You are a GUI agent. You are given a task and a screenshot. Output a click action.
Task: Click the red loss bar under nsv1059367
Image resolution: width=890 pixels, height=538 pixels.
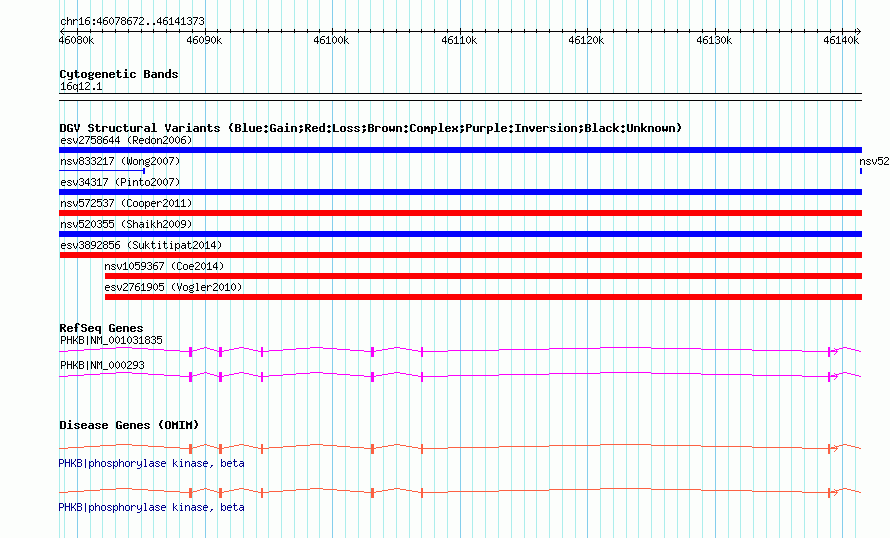483,276
